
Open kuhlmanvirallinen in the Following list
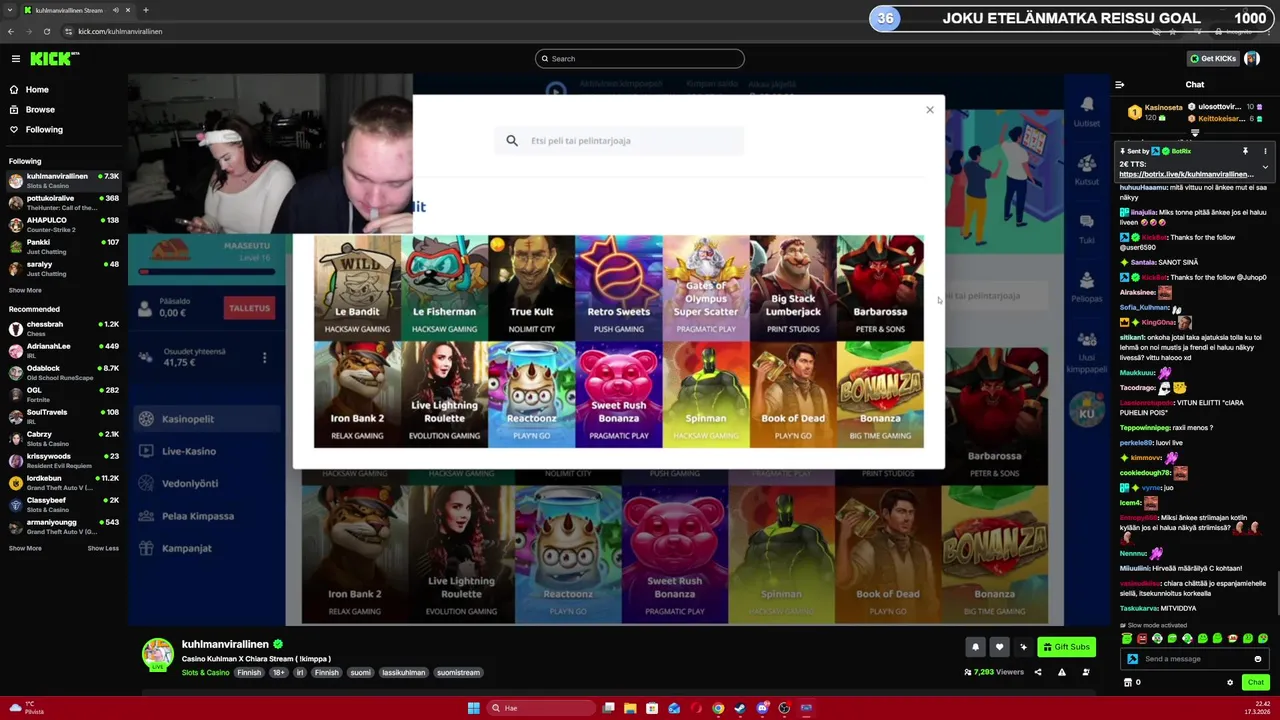click(63, 181)
